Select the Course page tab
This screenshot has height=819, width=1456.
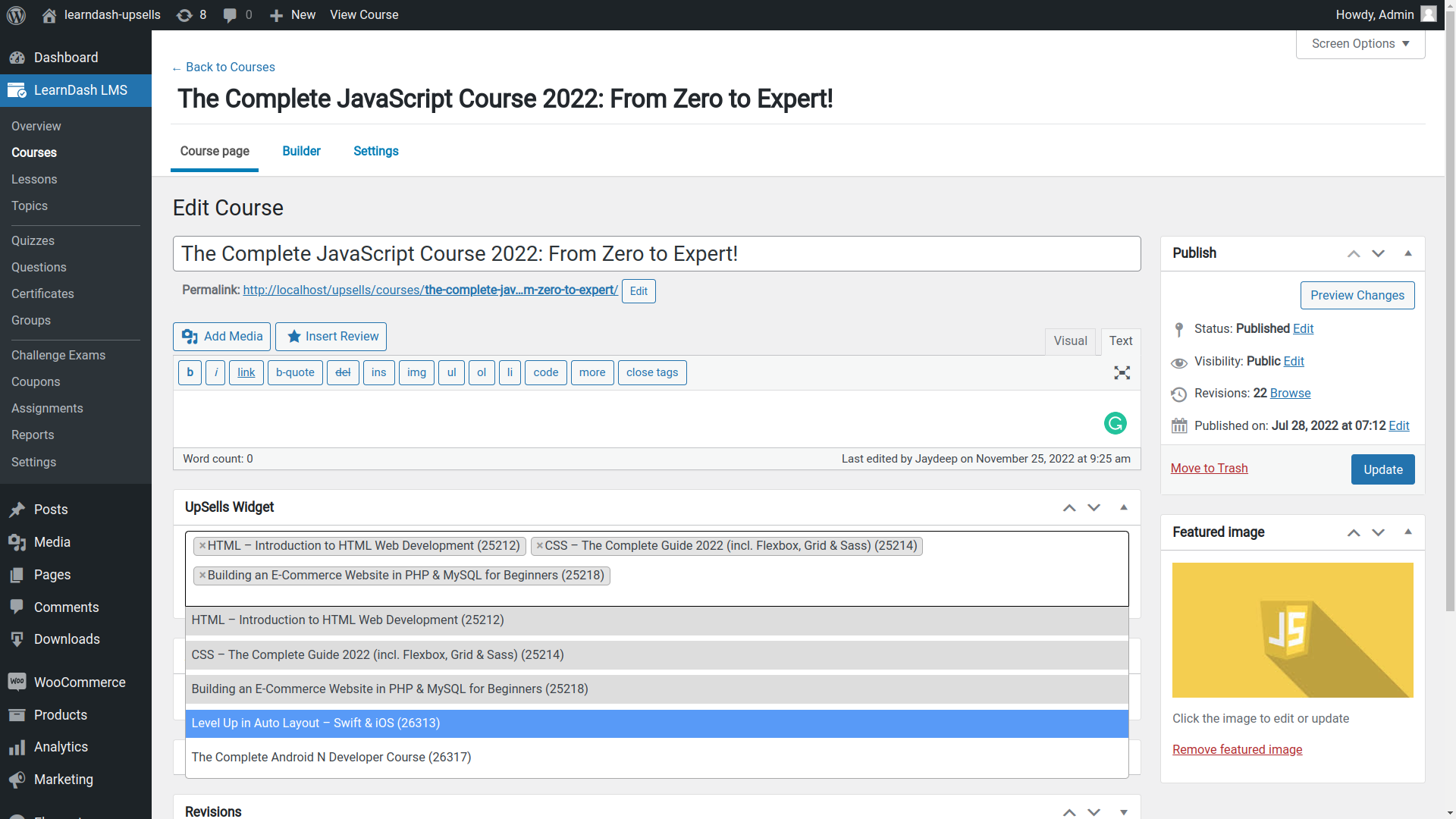pyautogui.click(x=215, y=152)
